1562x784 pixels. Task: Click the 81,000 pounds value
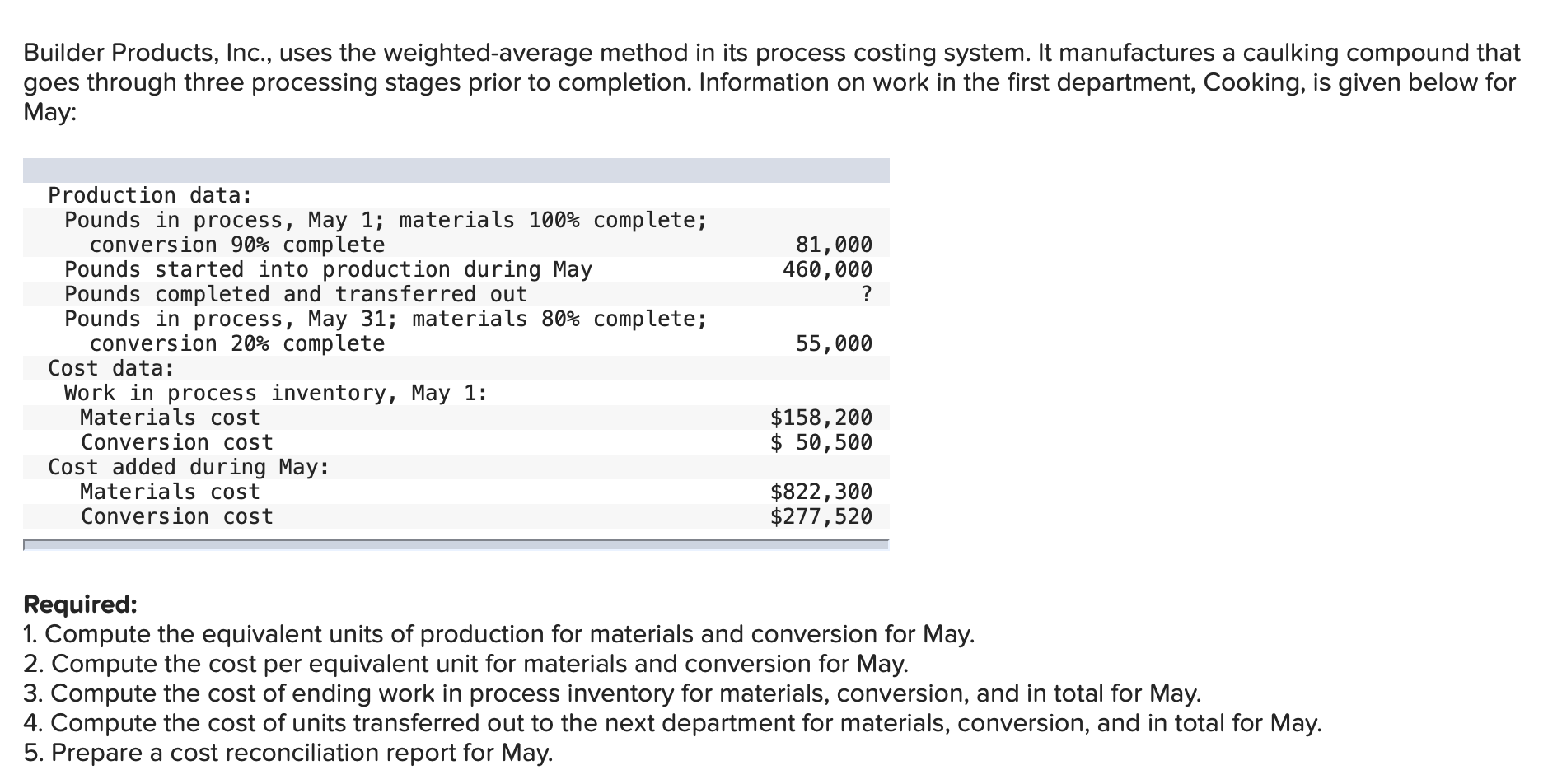(x=832, y=244)
